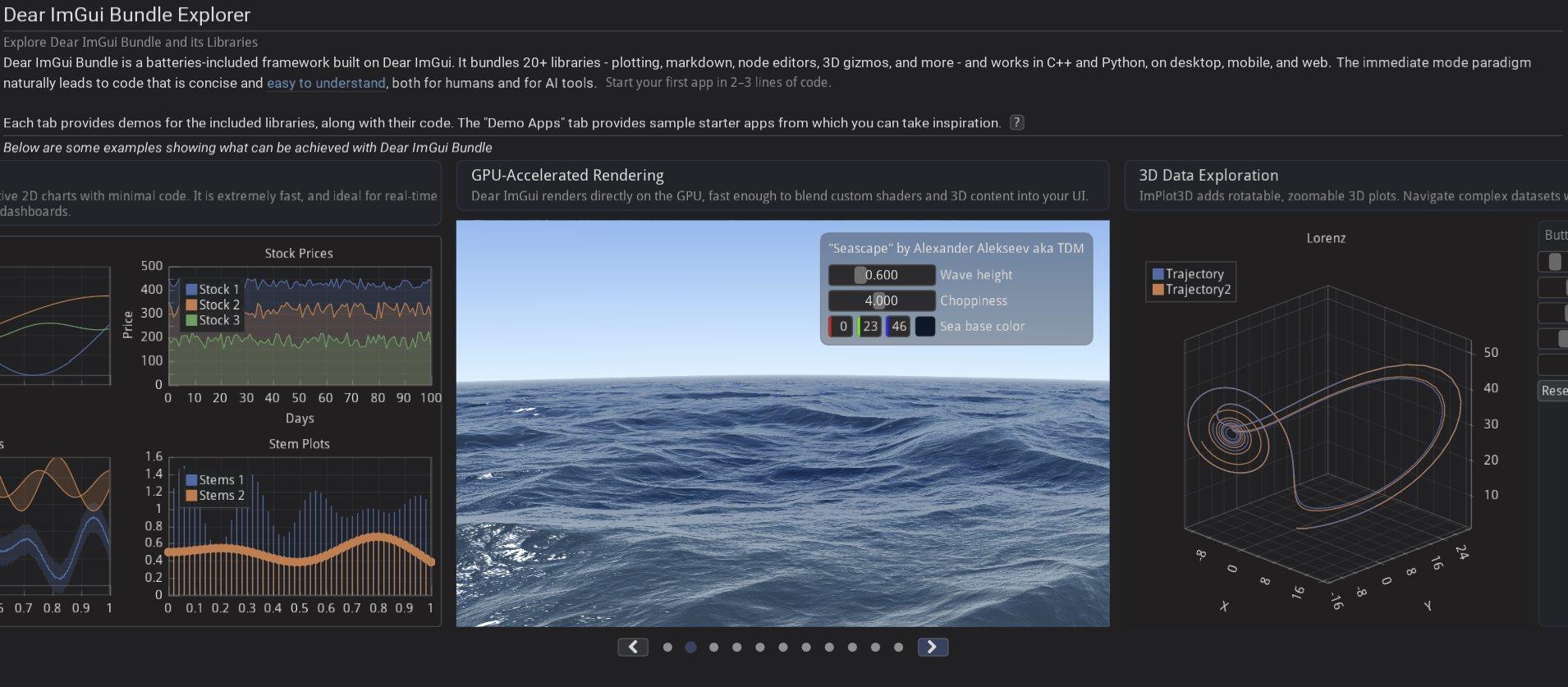Image resolution: width=1568 pixels, height=687 pixels.
Task: Toggle Trajectory2 legend entry
Action: 1191,289
